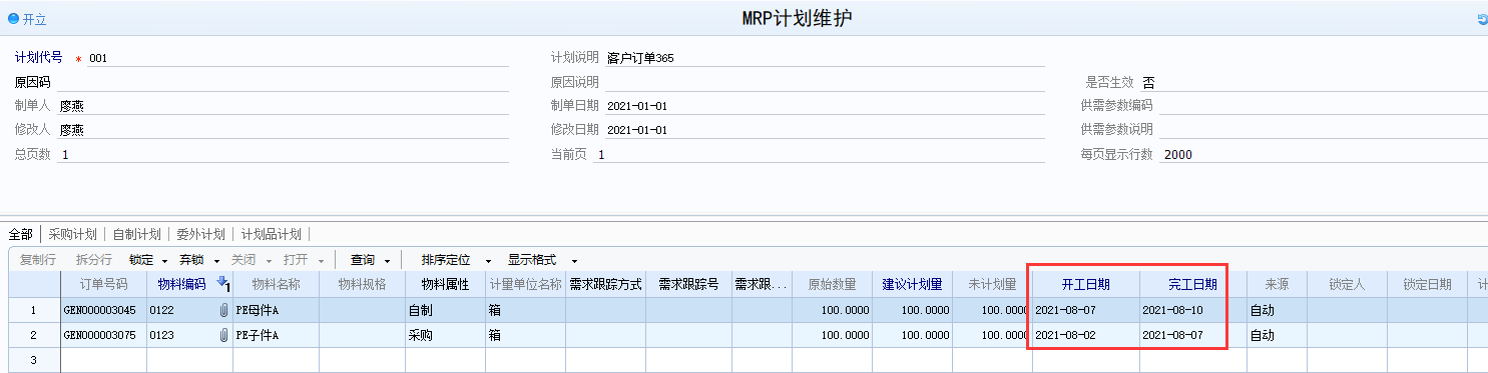Image resolution: width=1488 pixels, height=373 pixels.
Task: Click the 供需参数编码 field
Action: [x=1322, y=106]
